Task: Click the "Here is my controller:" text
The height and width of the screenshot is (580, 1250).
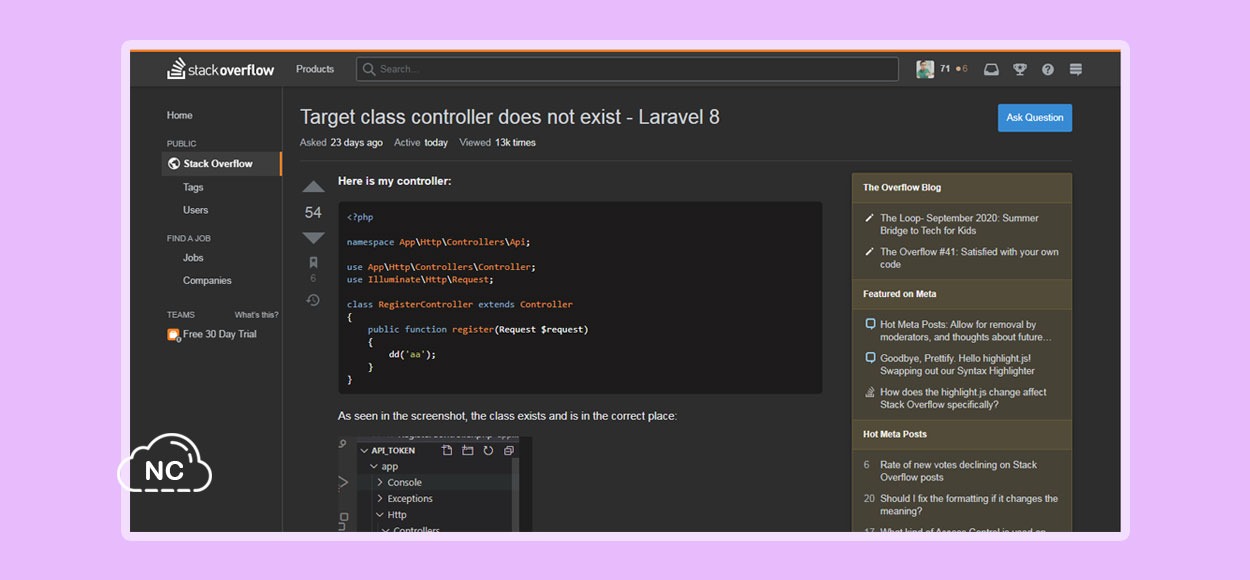Action: click(x=395, y=181)
